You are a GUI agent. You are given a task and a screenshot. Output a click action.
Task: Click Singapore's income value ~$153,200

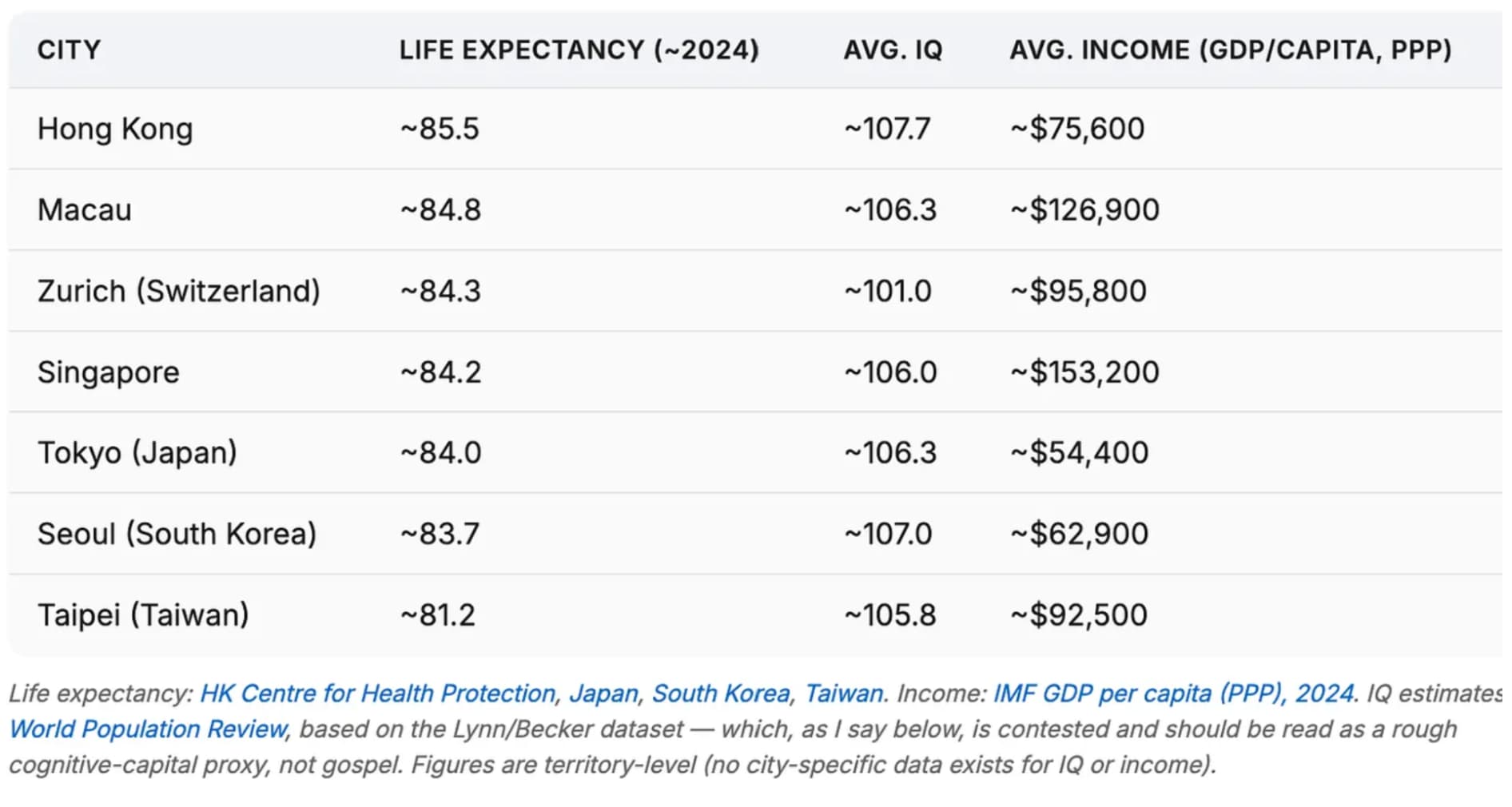tap(1084, 372)
